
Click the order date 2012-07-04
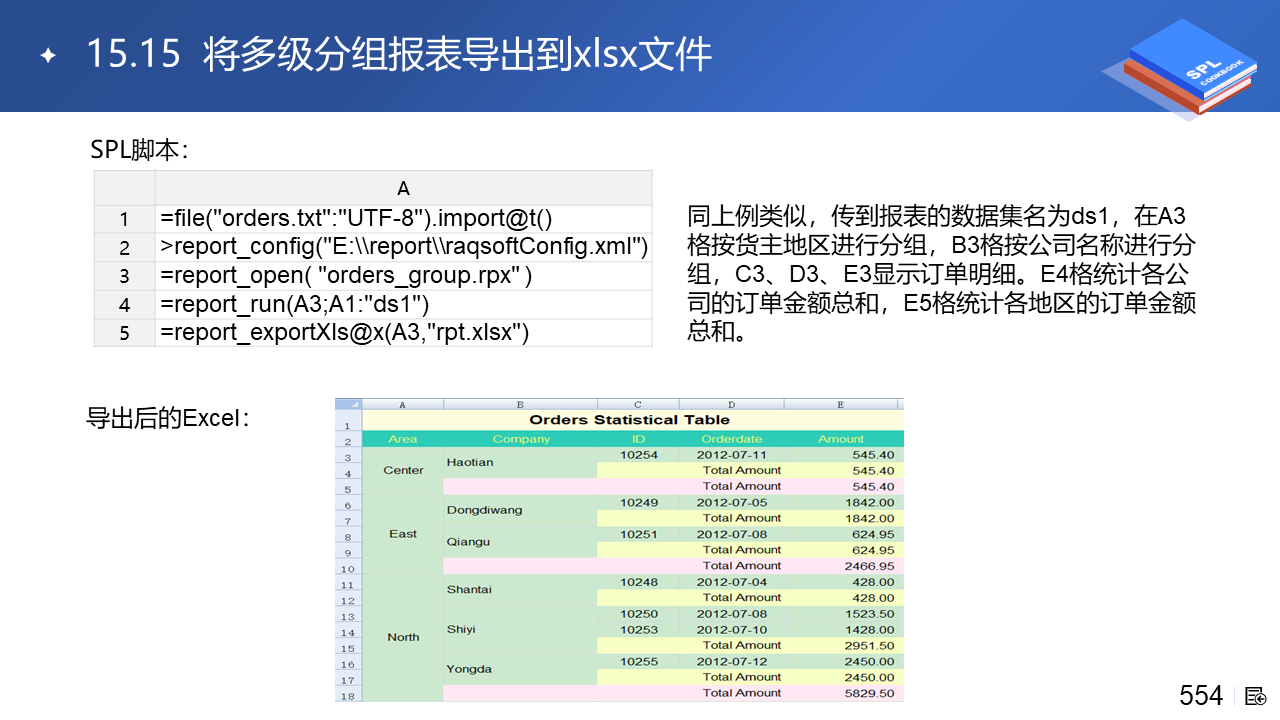(x=732, y=582)
